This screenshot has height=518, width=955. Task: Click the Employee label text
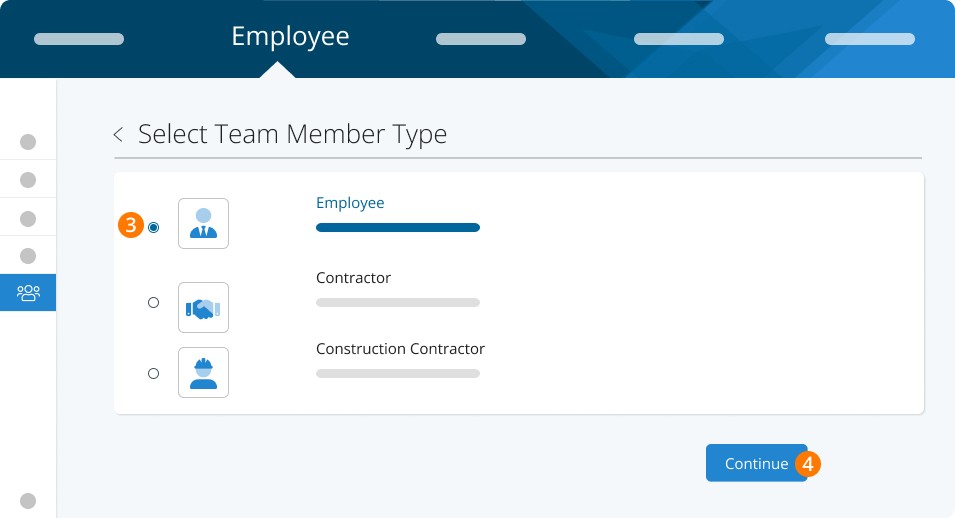click(350, 203)
